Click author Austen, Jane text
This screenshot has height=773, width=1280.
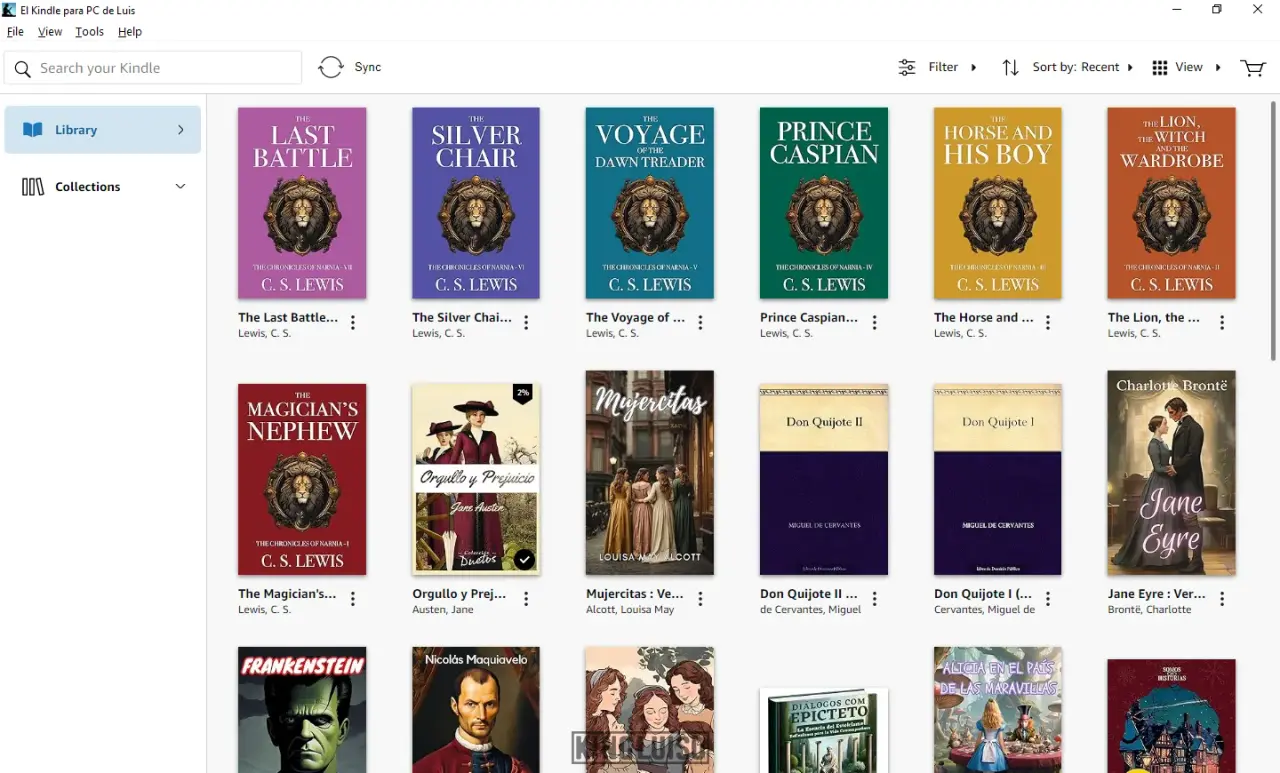coord(443,610)
